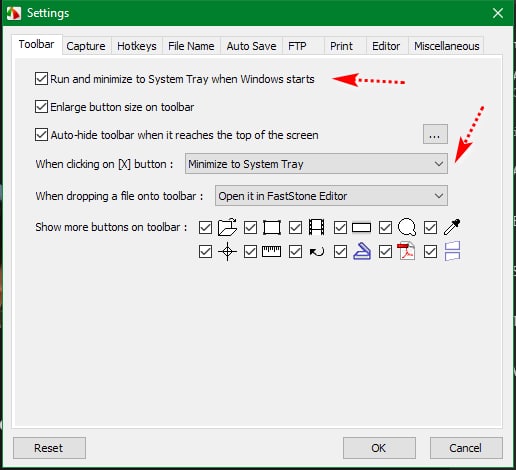
Task: Click the film strip screen recorder icon
Action: click(x=316, y=227)
